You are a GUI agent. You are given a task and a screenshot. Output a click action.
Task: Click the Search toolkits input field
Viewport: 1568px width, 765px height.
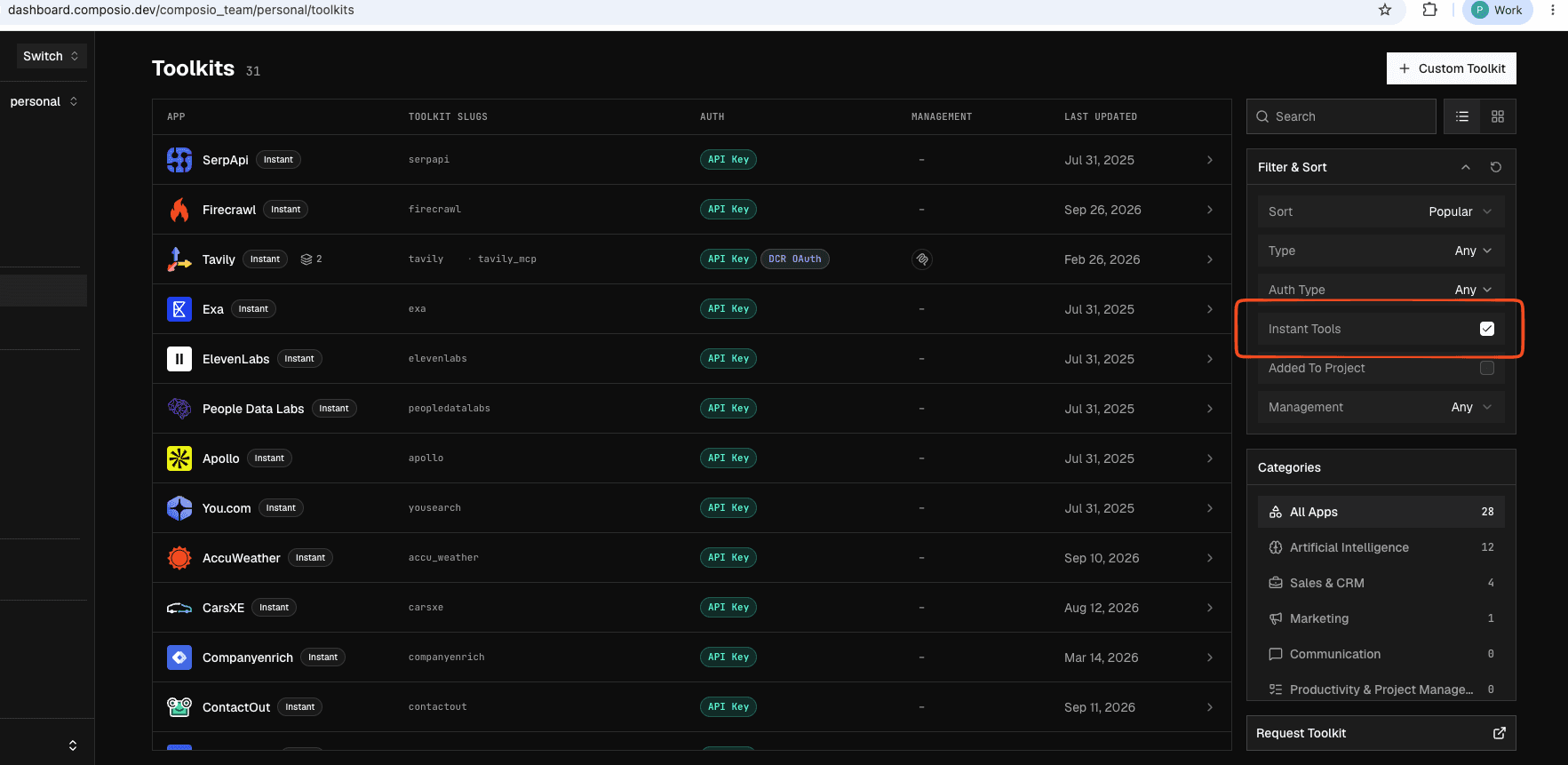click(x=1341, y=116)
